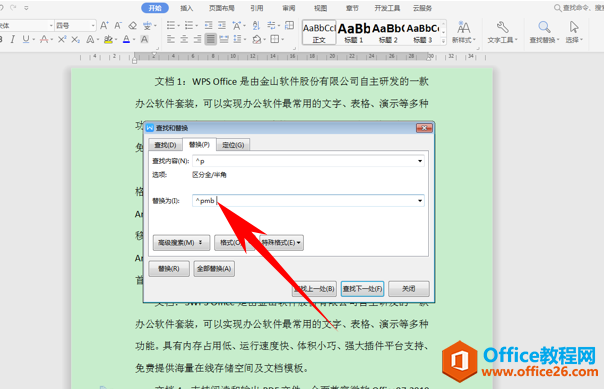Click the line spacing icon

(237, 39)
